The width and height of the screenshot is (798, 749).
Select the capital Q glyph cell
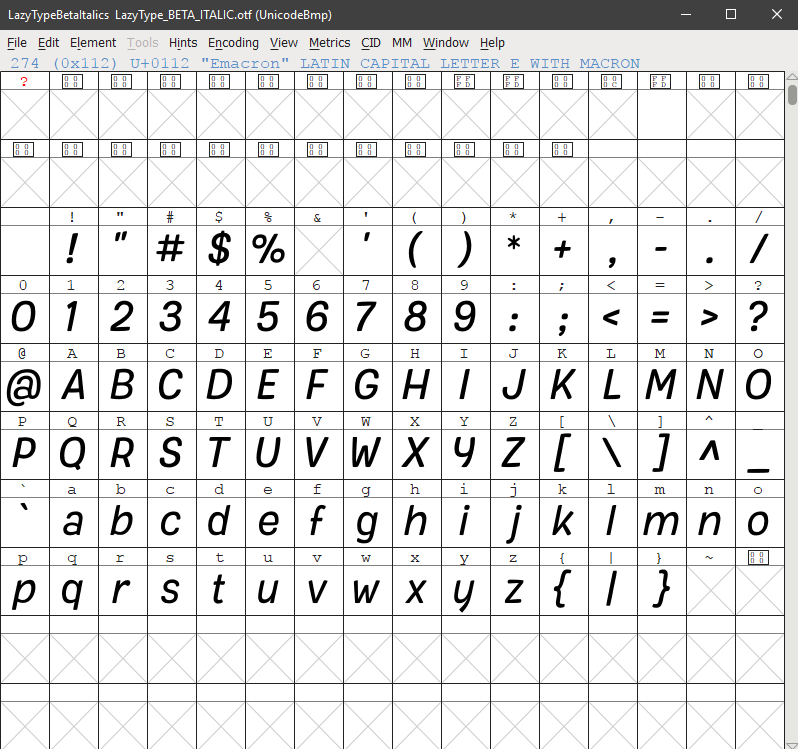pos(72,454)
